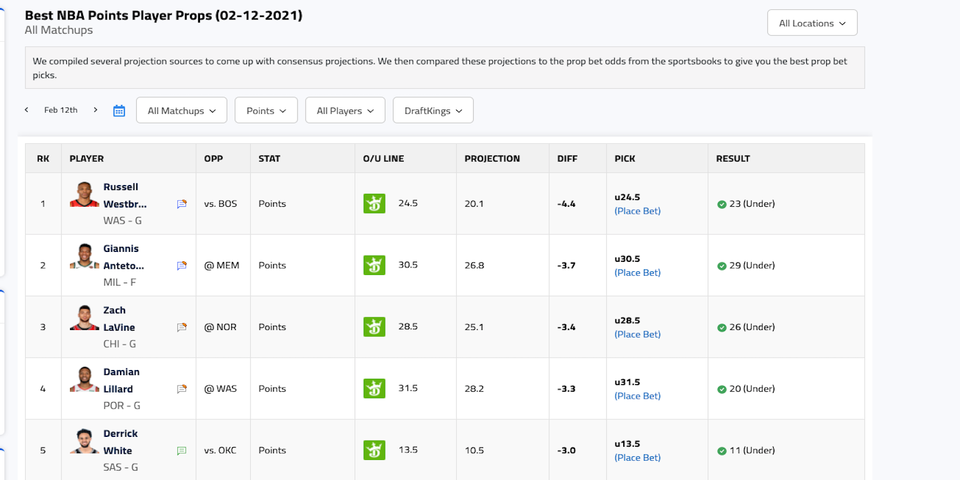The height and width of the screenshot is (480, 960).
Task: Click the -3.7 diff value
Action: (566, 266)
